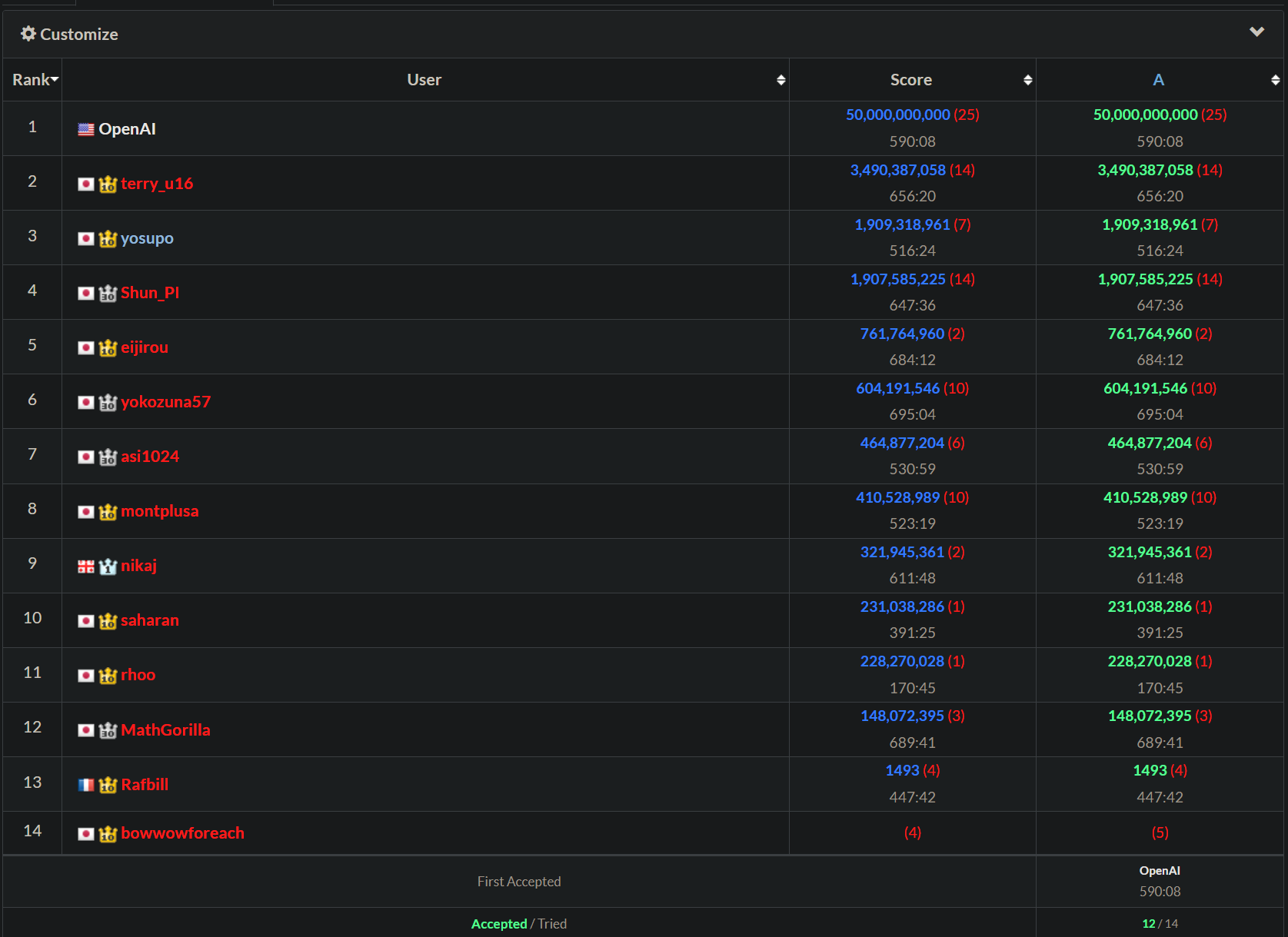Click the gold crown beside terry_u16

(x=108, y=184)
